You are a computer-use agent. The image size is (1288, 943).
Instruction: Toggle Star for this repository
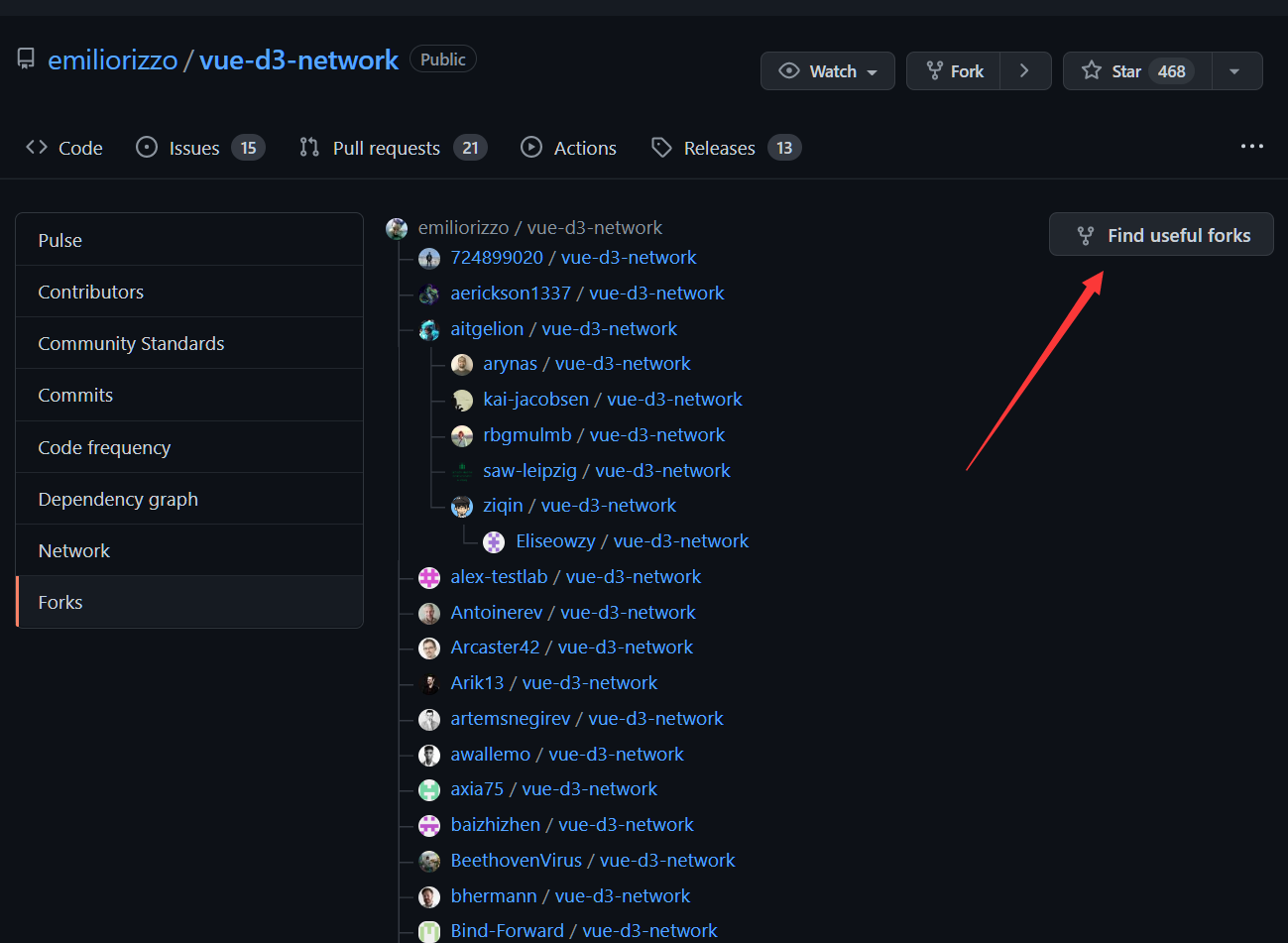[1137, 71]
